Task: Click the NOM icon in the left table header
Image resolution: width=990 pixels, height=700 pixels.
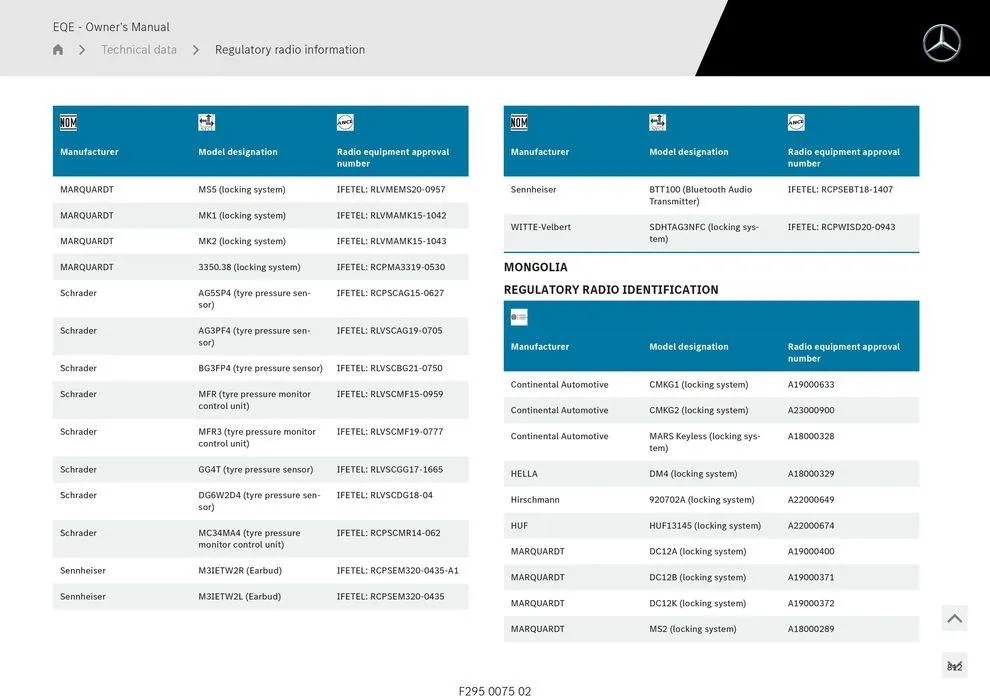Action: [x=68, y=123]
